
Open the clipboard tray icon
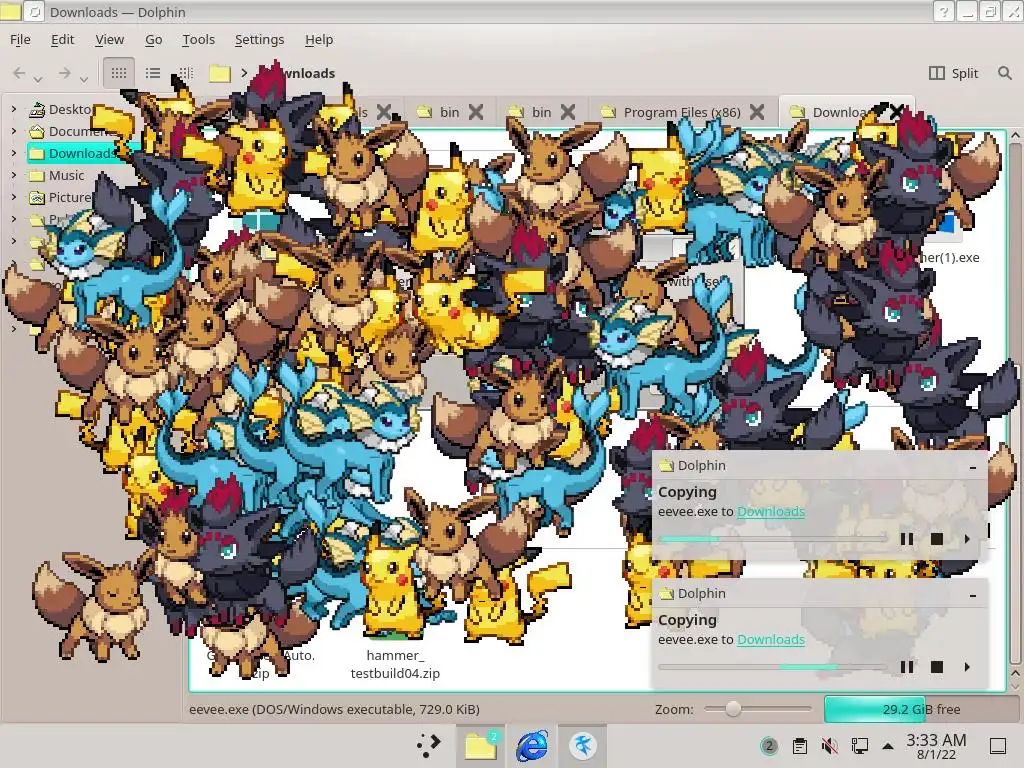(799, 745)
